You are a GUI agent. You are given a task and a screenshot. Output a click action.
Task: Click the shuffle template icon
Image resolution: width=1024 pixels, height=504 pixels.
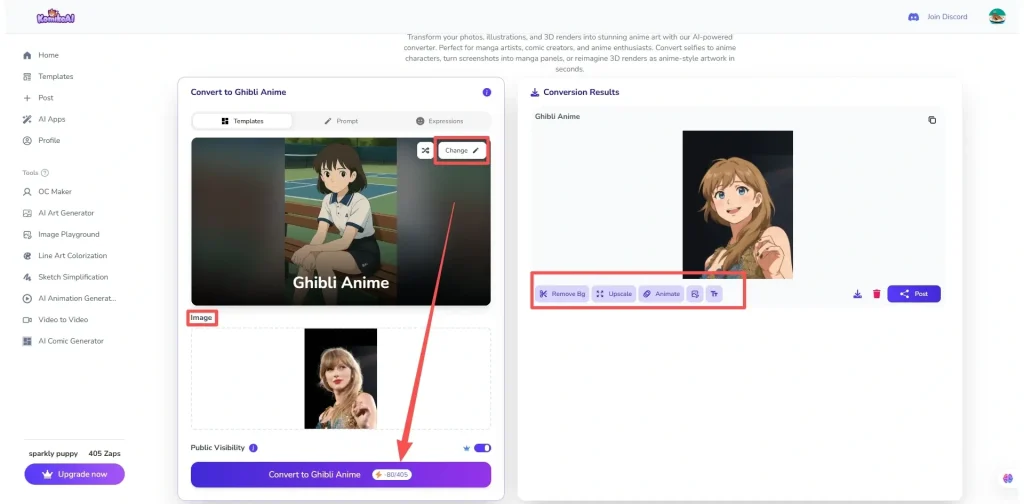pos(426,150)
